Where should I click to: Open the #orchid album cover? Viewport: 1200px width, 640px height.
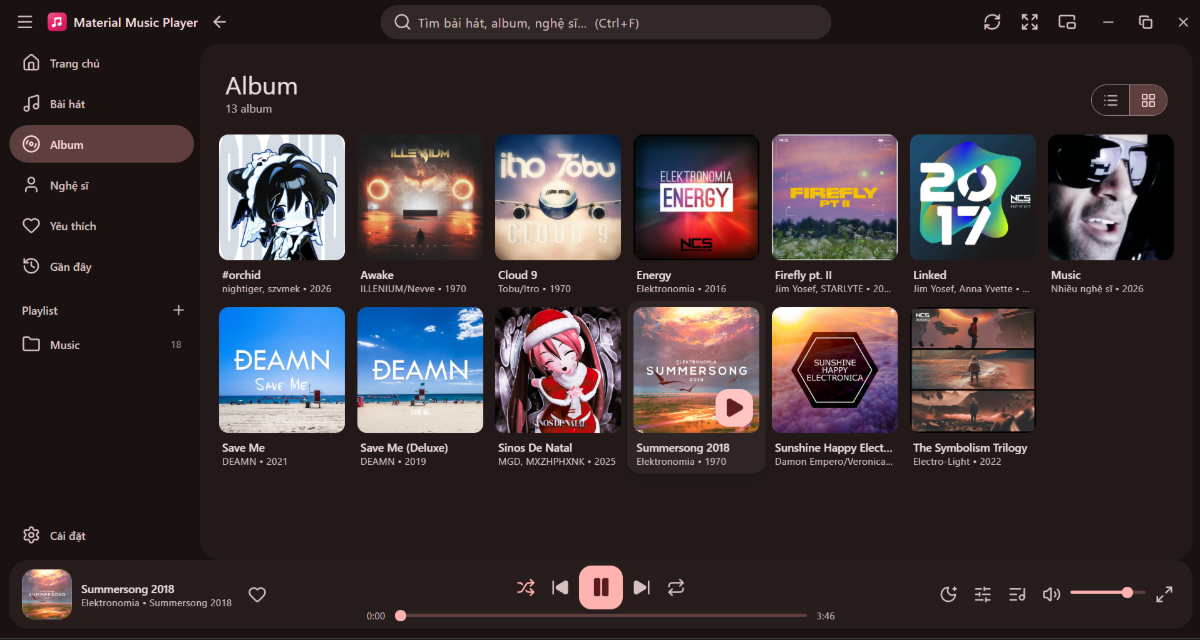pos(282,197)
